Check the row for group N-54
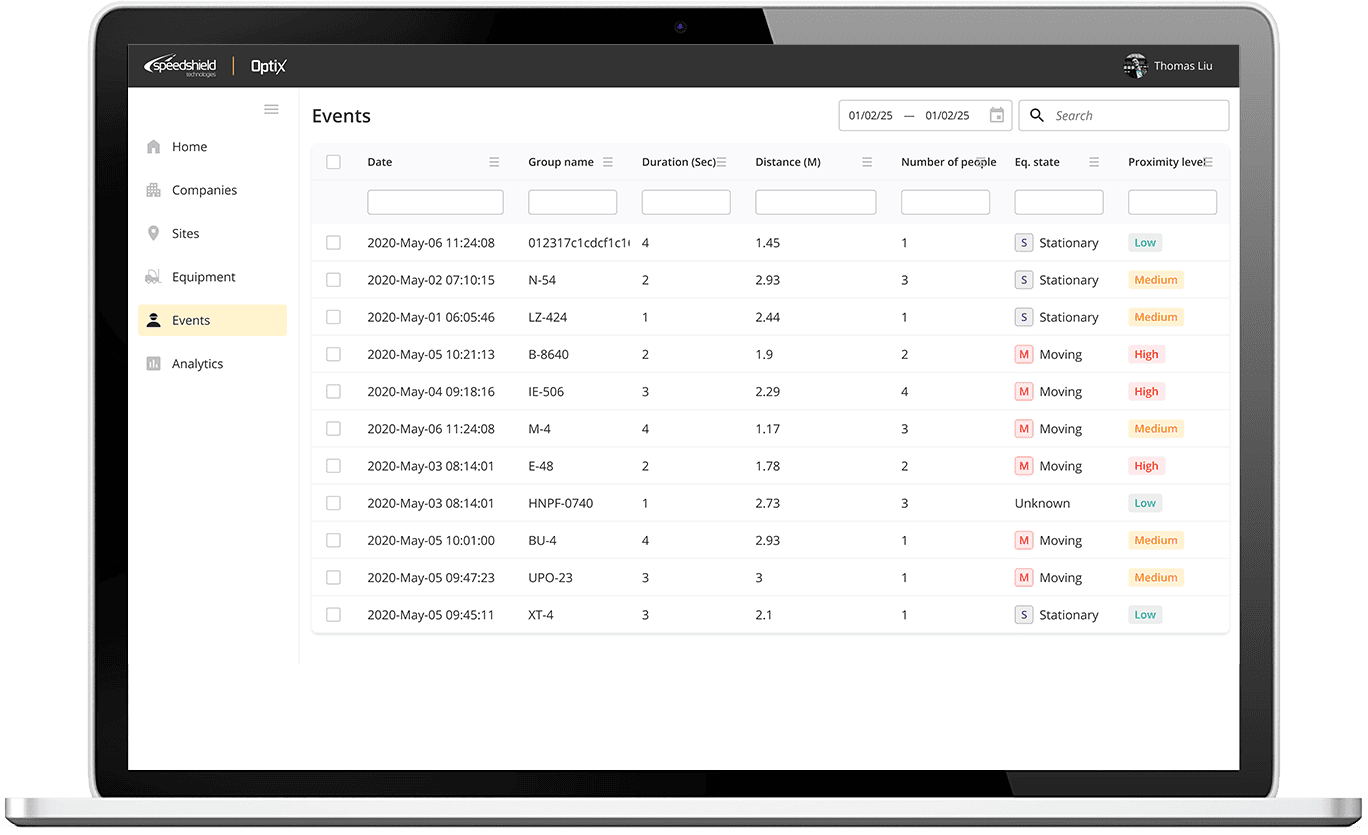This screenshot has width=1368, height=835. (334, 280)
